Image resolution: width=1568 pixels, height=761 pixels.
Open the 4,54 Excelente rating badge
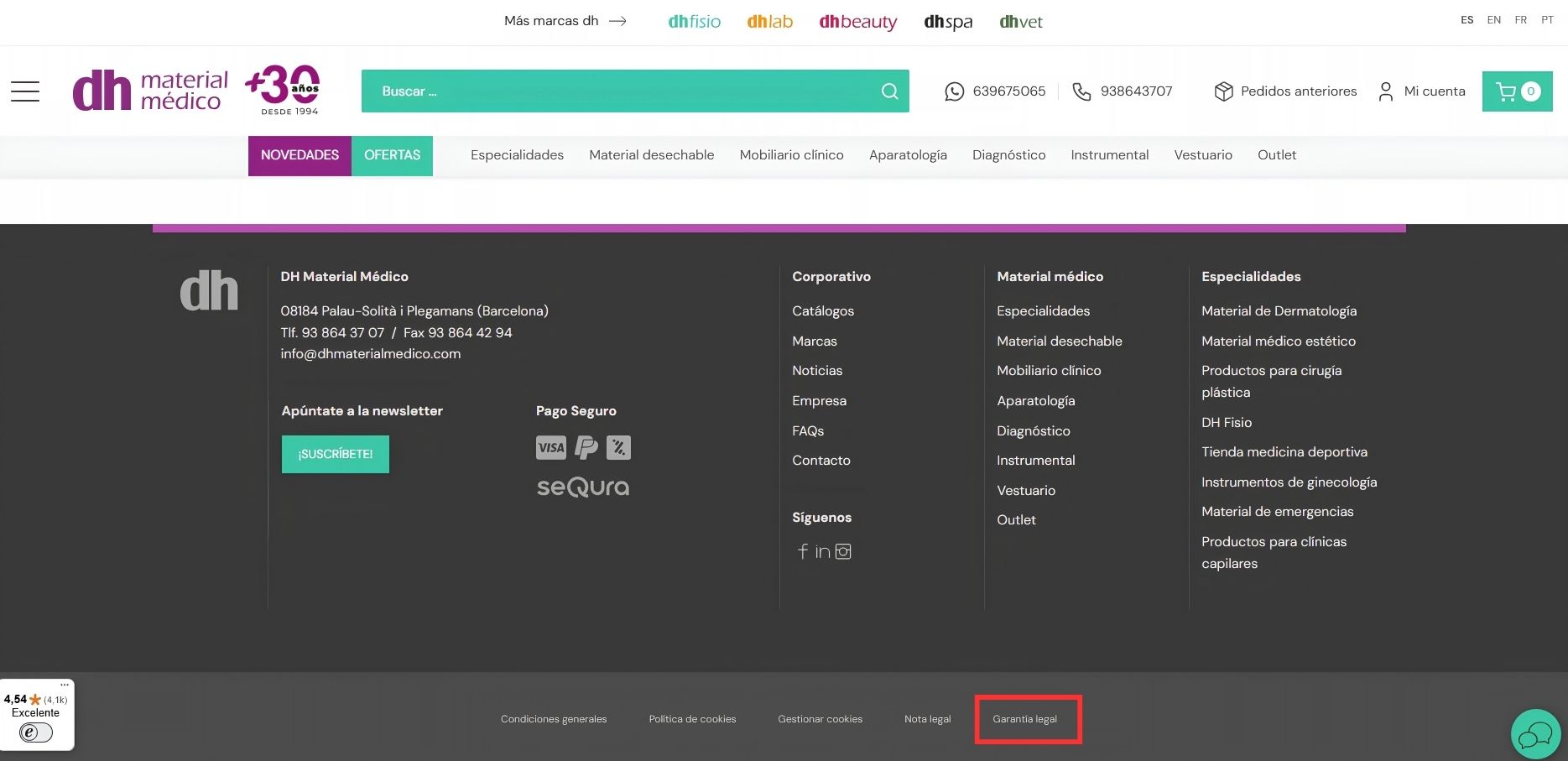coord(36,715)
